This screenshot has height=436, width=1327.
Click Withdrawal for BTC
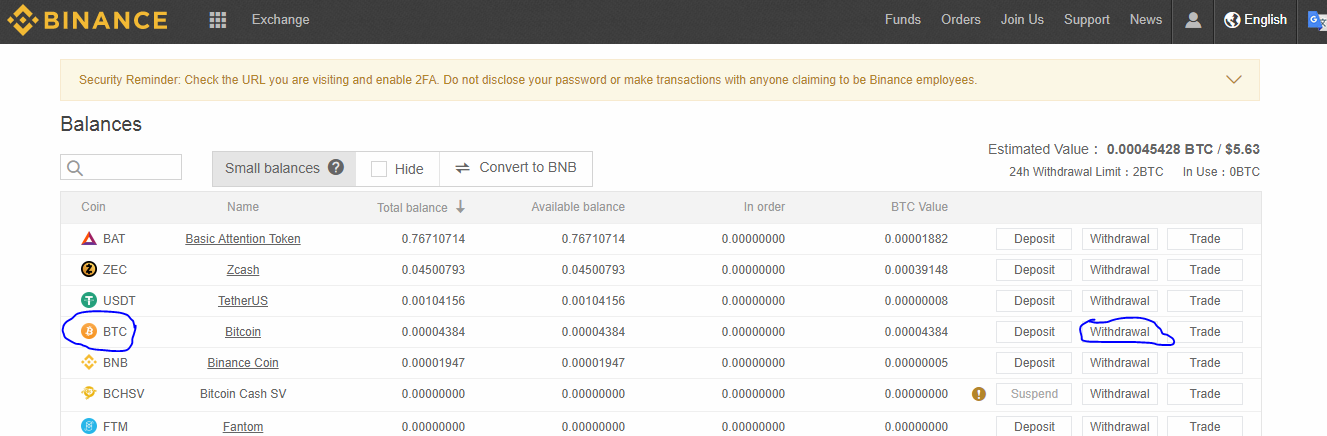coord(1120,332)
